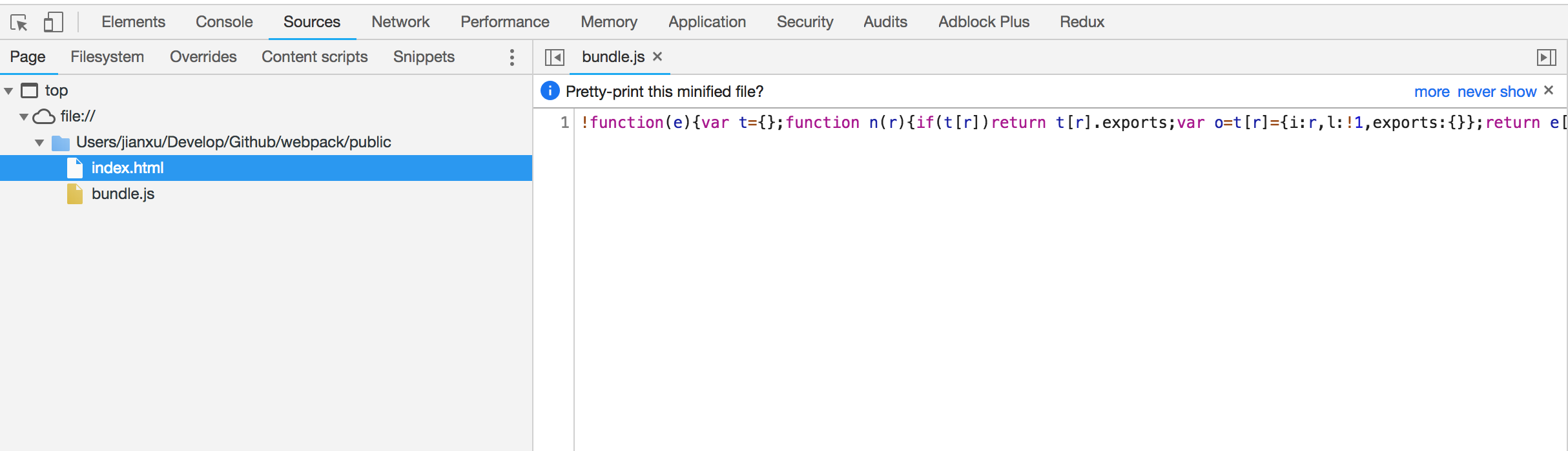
Task: Open the Overrides navigator tab
Action: 203,57
